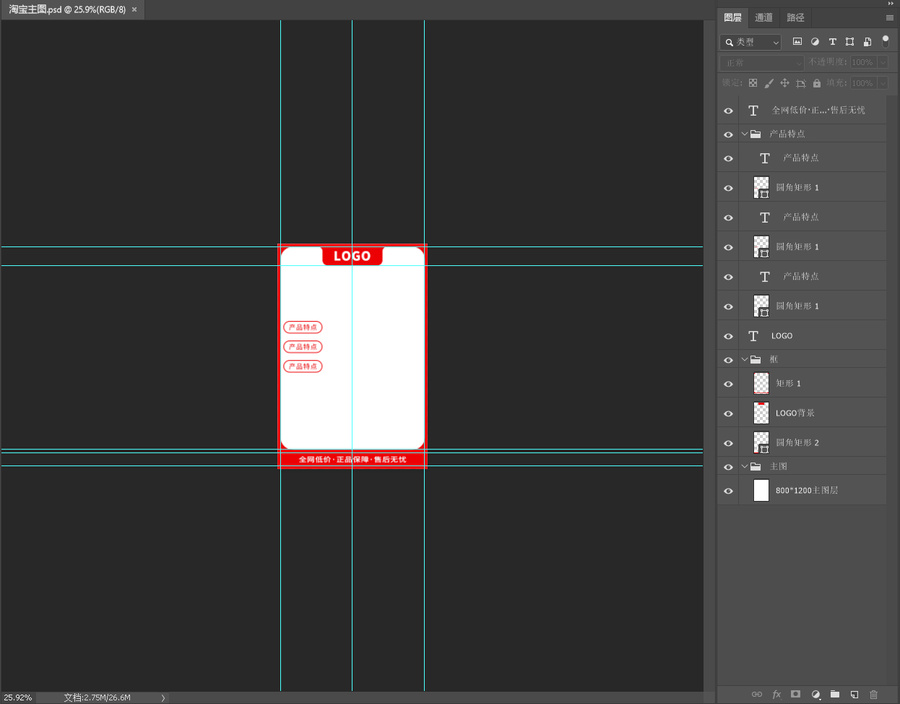900x704 pixels.
Task: Filter layers by pixel layers icon
Action: 797,41
